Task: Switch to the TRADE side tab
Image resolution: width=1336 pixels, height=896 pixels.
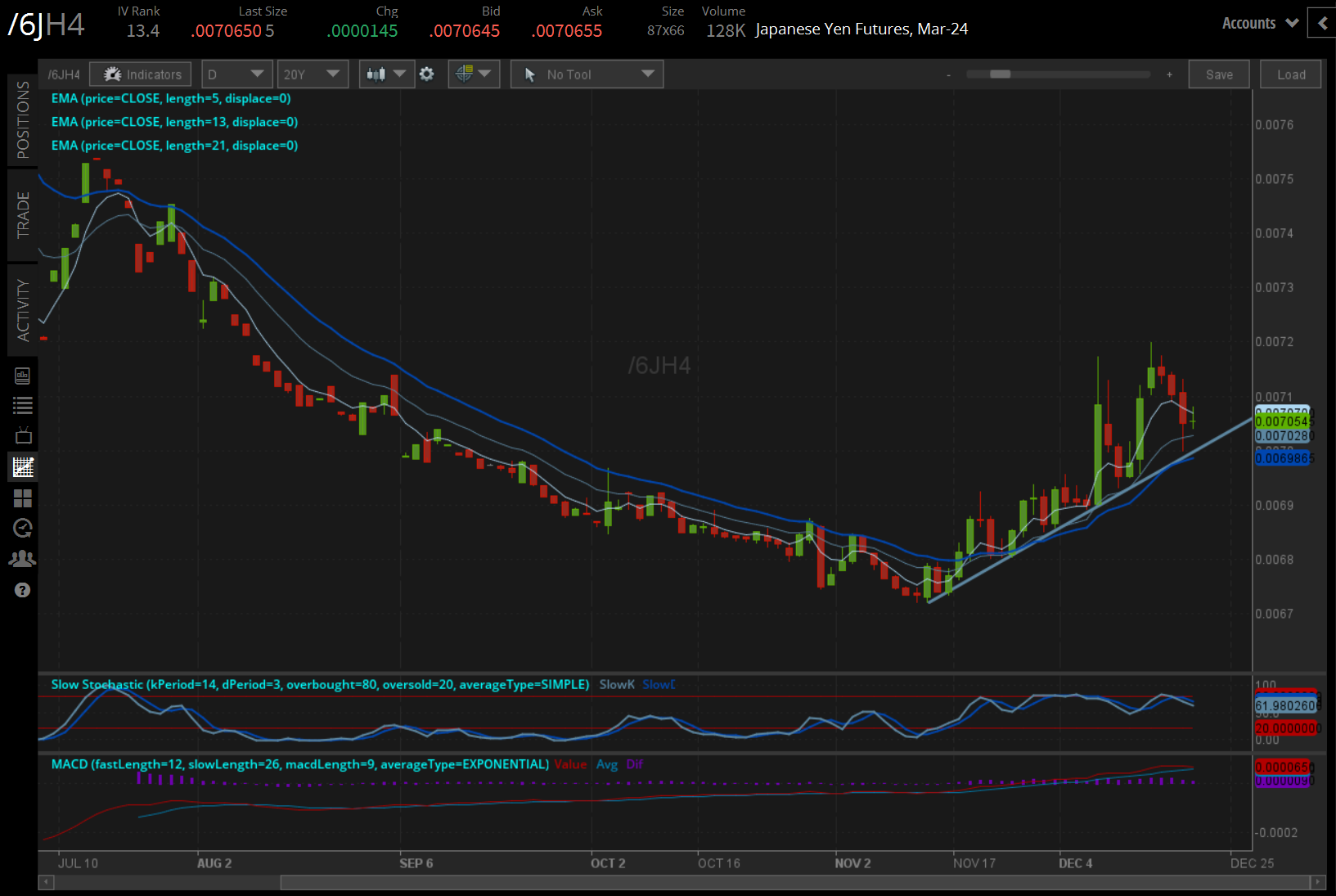Action: [x=23, y=215]
